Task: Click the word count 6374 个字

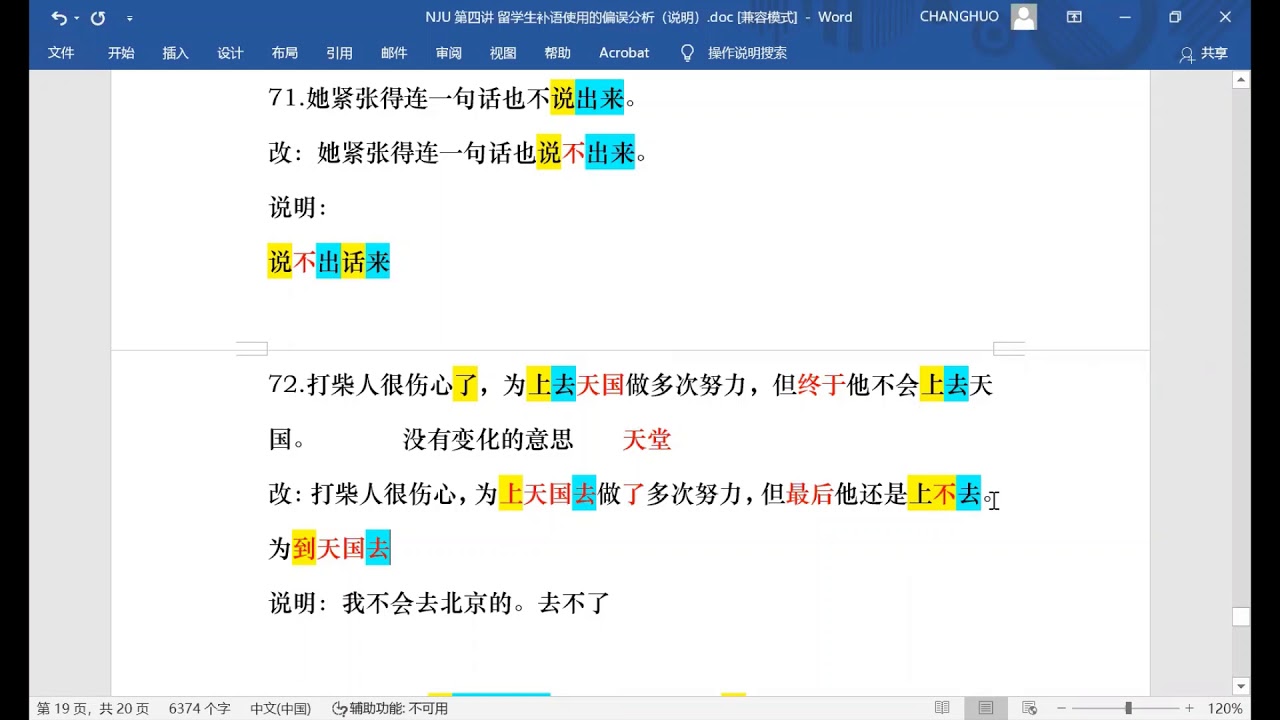Action: coord(199,708)
